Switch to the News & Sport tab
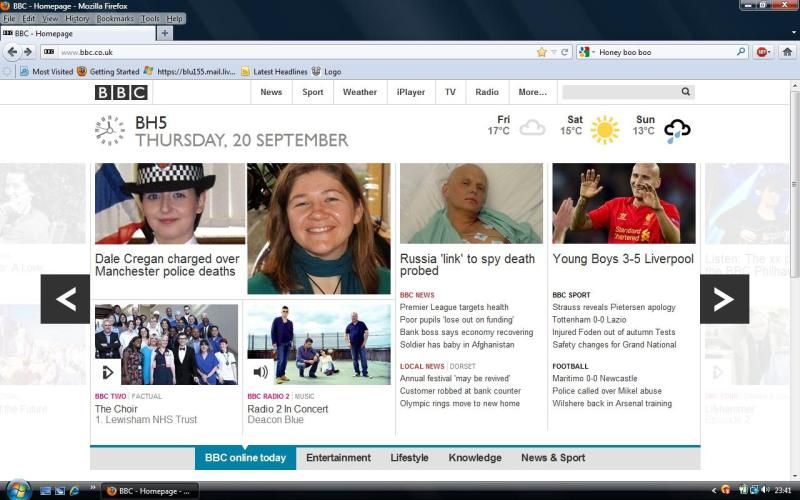This screenshot has height=500, width=800. (553, 458)
